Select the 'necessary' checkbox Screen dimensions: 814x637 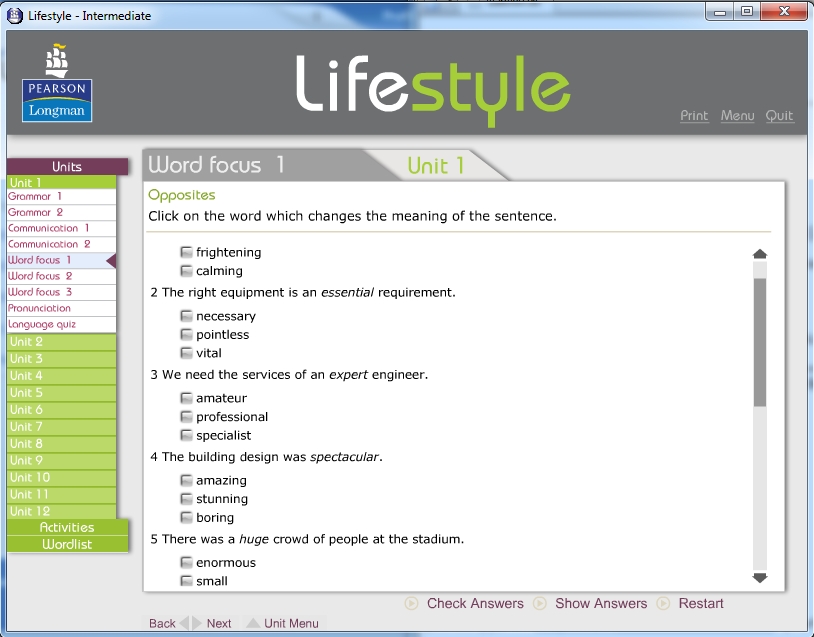pos(186,316)
